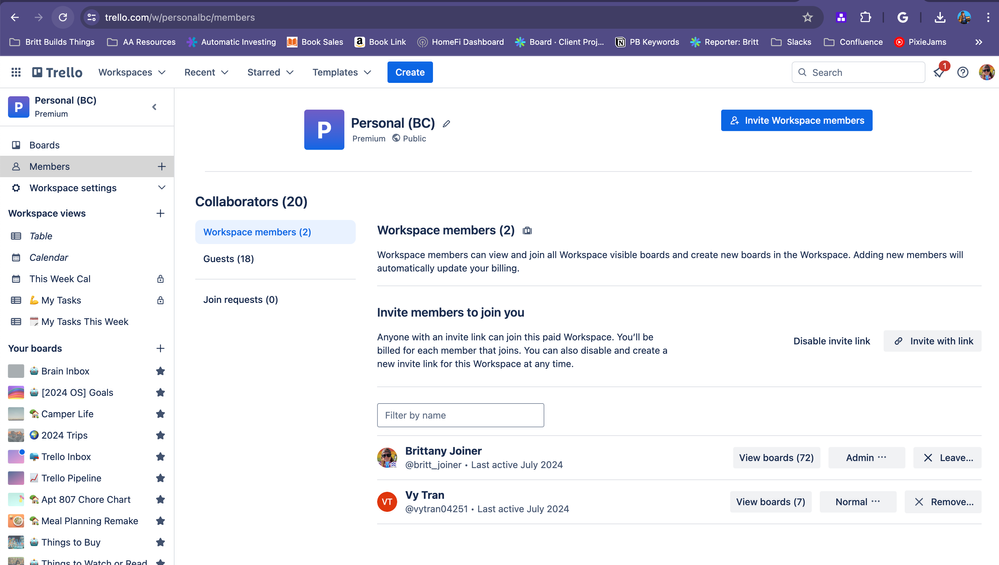Viewport: 999px width, 565px height.
Task: Unstar the Things to Buy board
Action: [161, 543]
